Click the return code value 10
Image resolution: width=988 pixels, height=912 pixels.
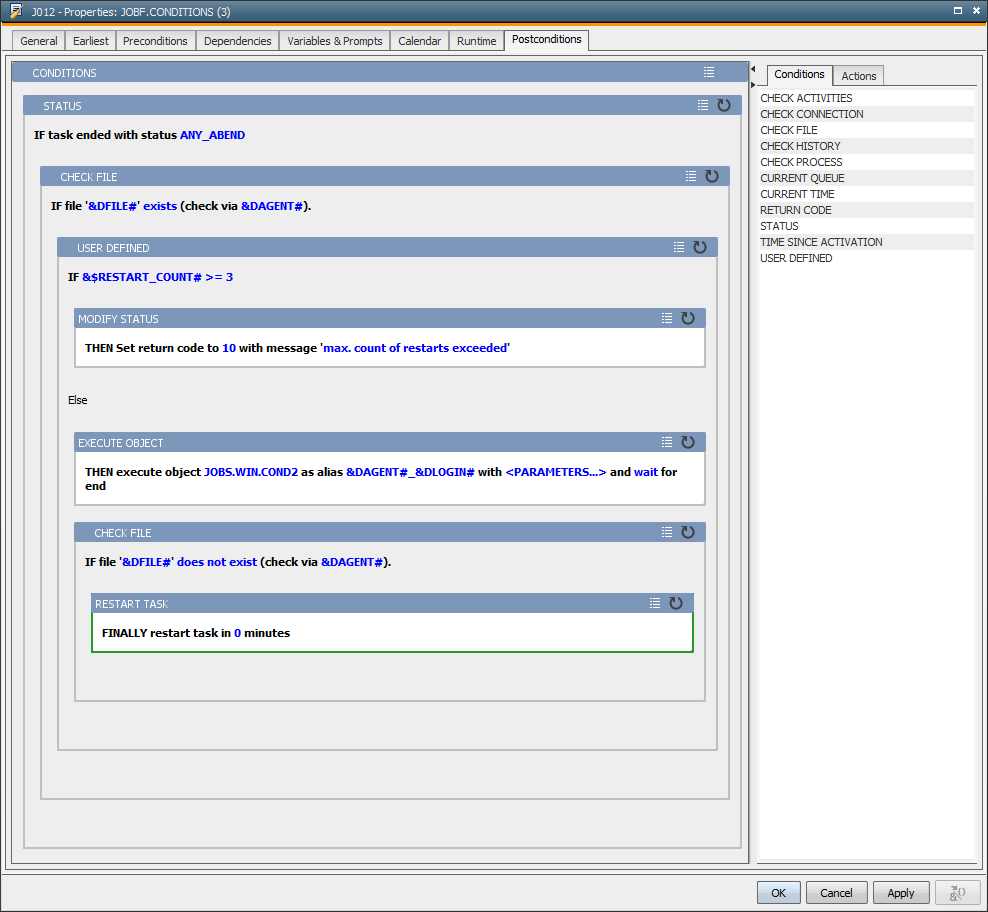[228, 348]
